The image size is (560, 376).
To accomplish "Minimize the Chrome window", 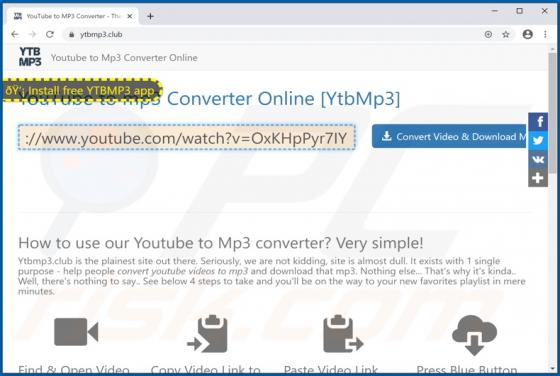I will pyautogui.click(x=495, y=11).
